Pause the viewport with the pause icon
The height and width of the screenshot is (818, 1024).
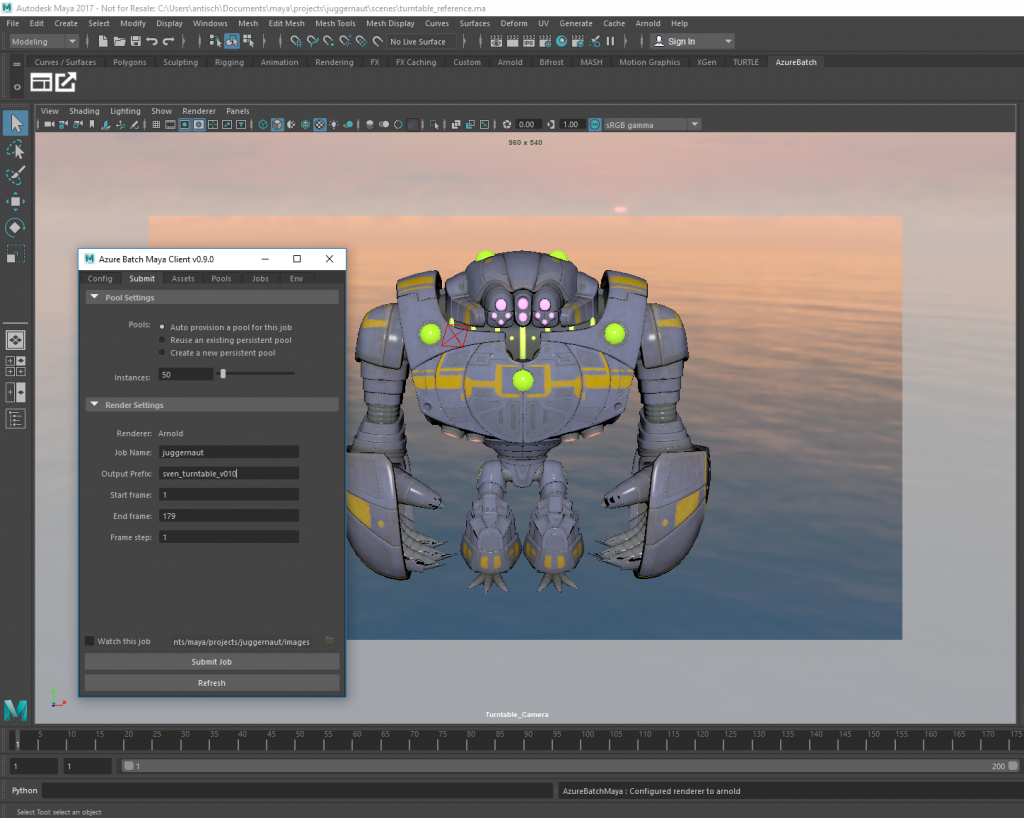pyautogui.click(x=611, y=41)
